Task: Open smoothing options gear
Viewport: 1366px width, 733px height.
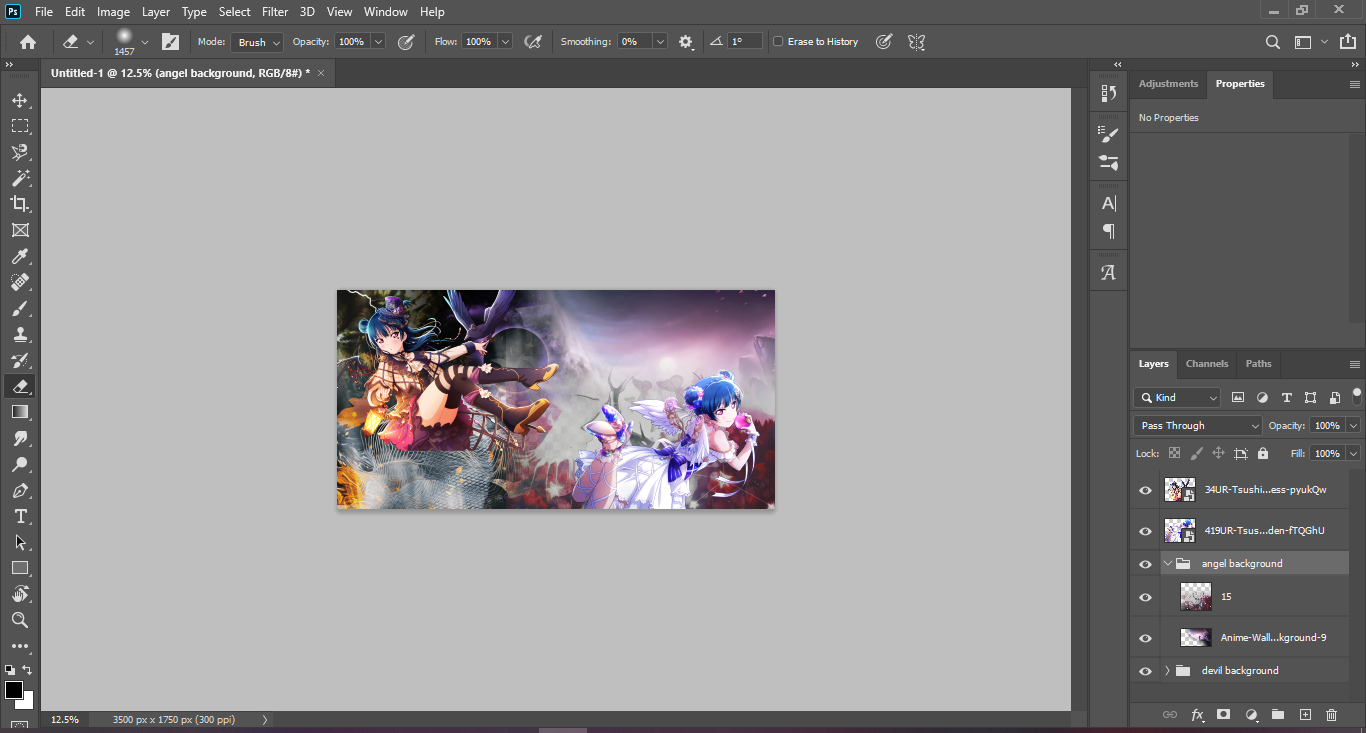Action: pos(685,42)
